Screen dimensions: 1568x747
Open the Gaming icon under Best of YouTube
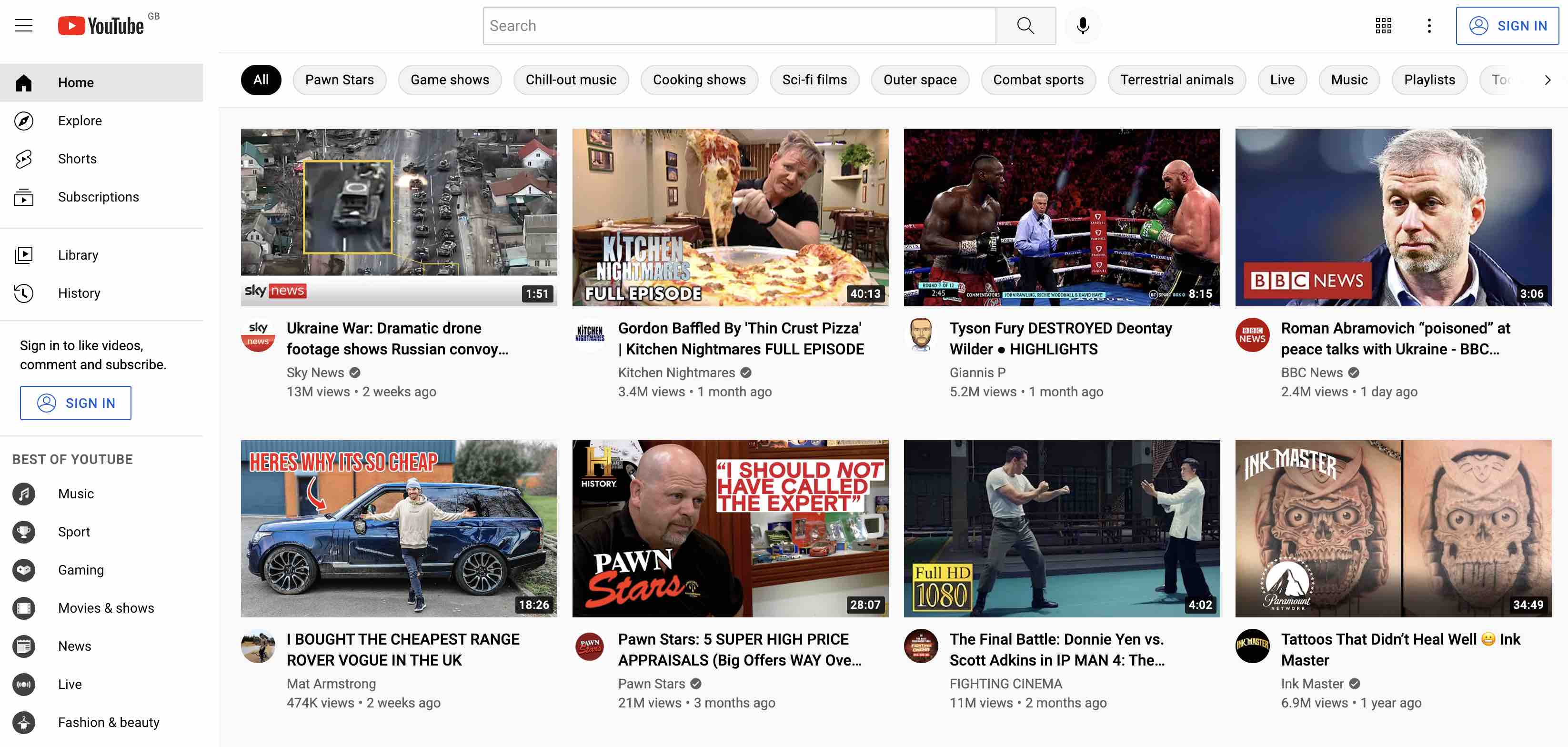(24, 570)
